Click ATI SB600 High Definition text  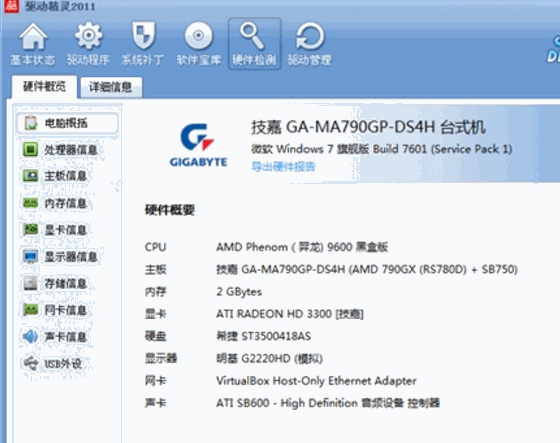coord(328,403)
